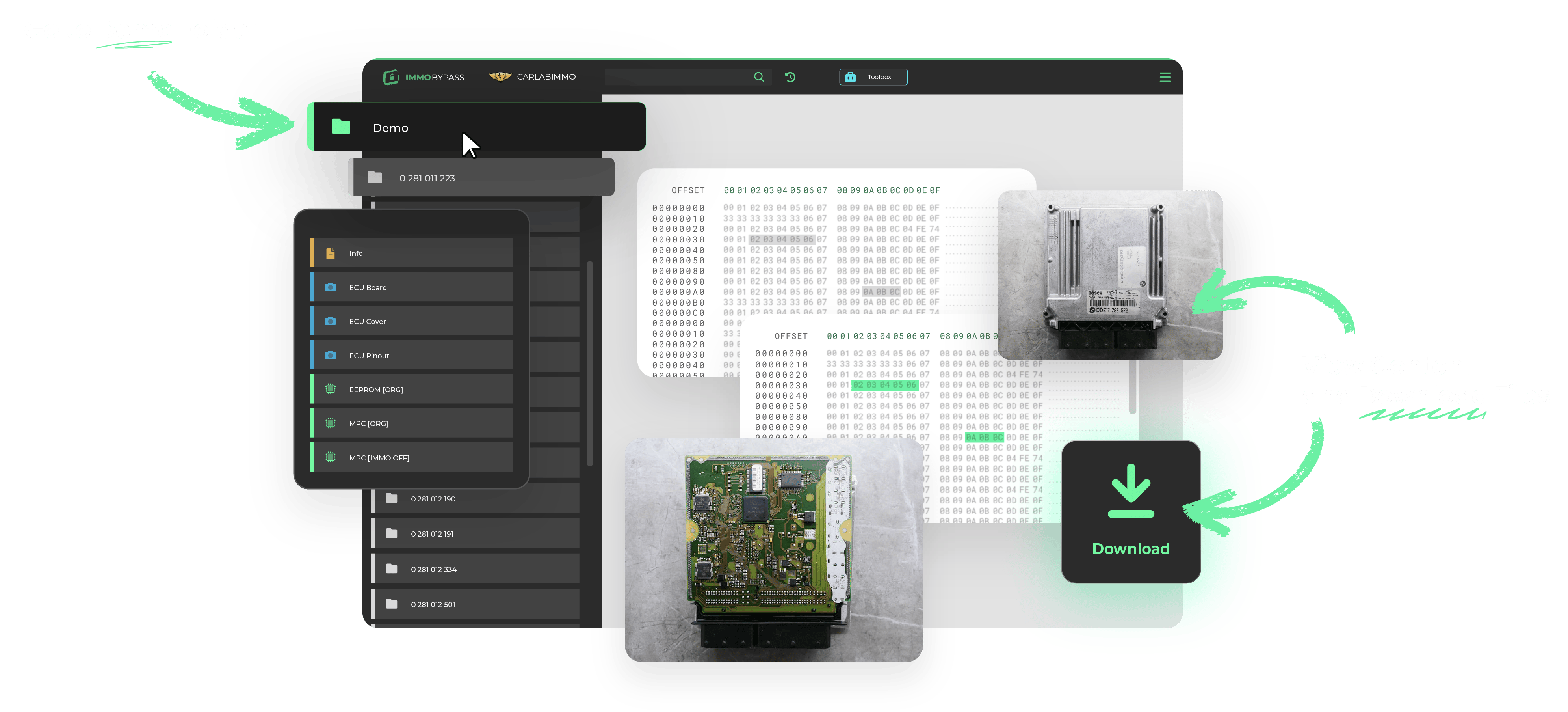Image resolution: width=1568 pixels, height=712 pixels.
Task: Click the Toolbox briefcase icon
Action: (850, 77)
